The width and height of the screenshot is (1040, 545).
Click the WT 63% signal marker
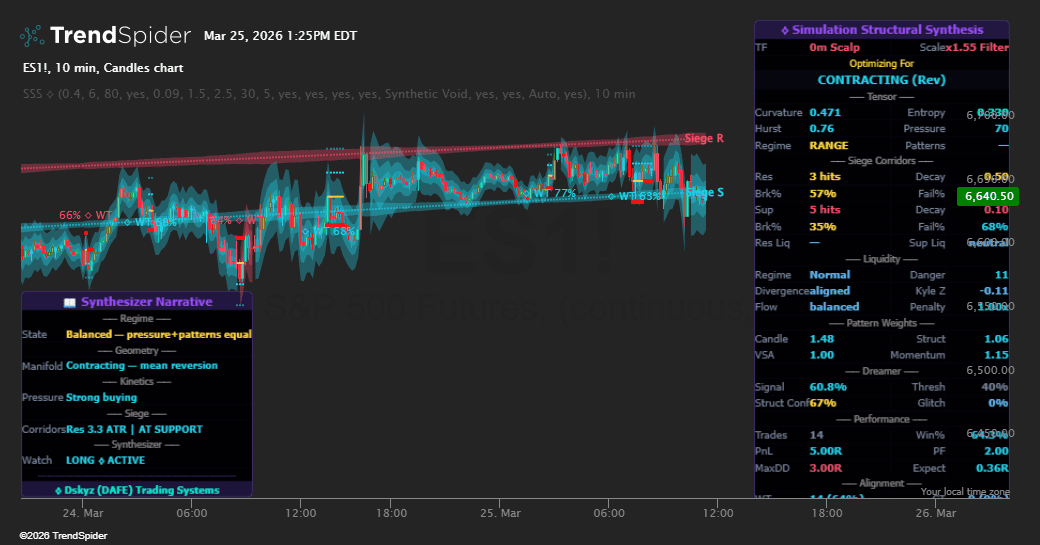click(635, 196)
